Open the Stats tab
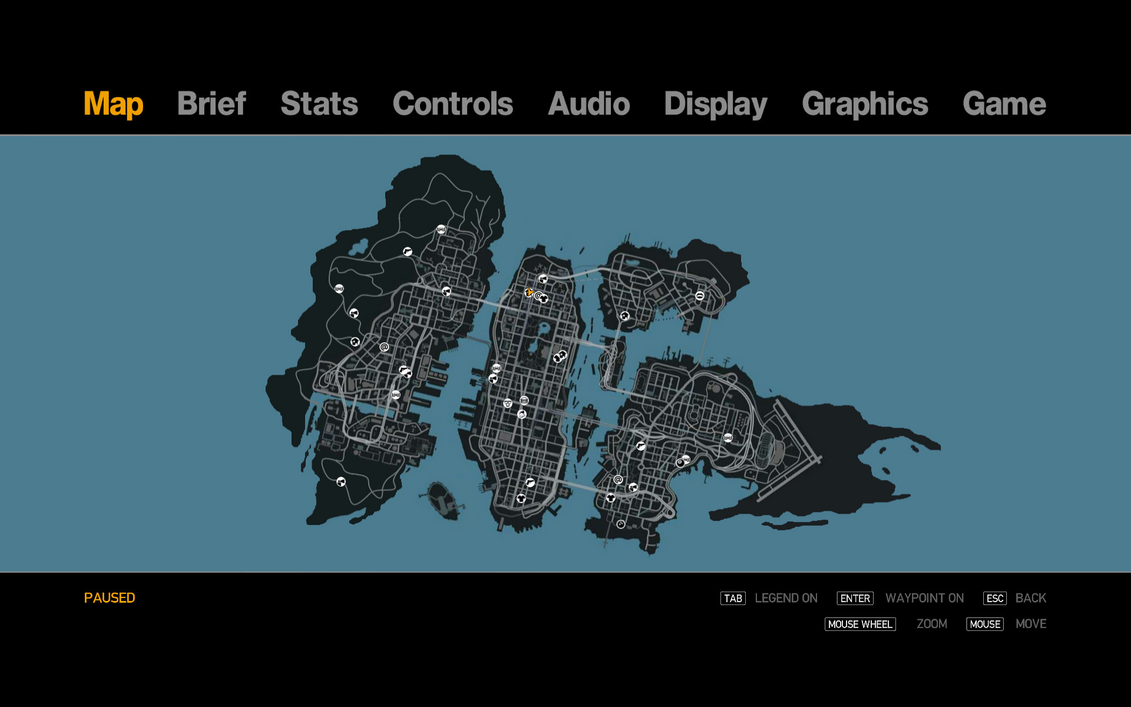This screenshot has height=707, width=1131. [319, 104]
